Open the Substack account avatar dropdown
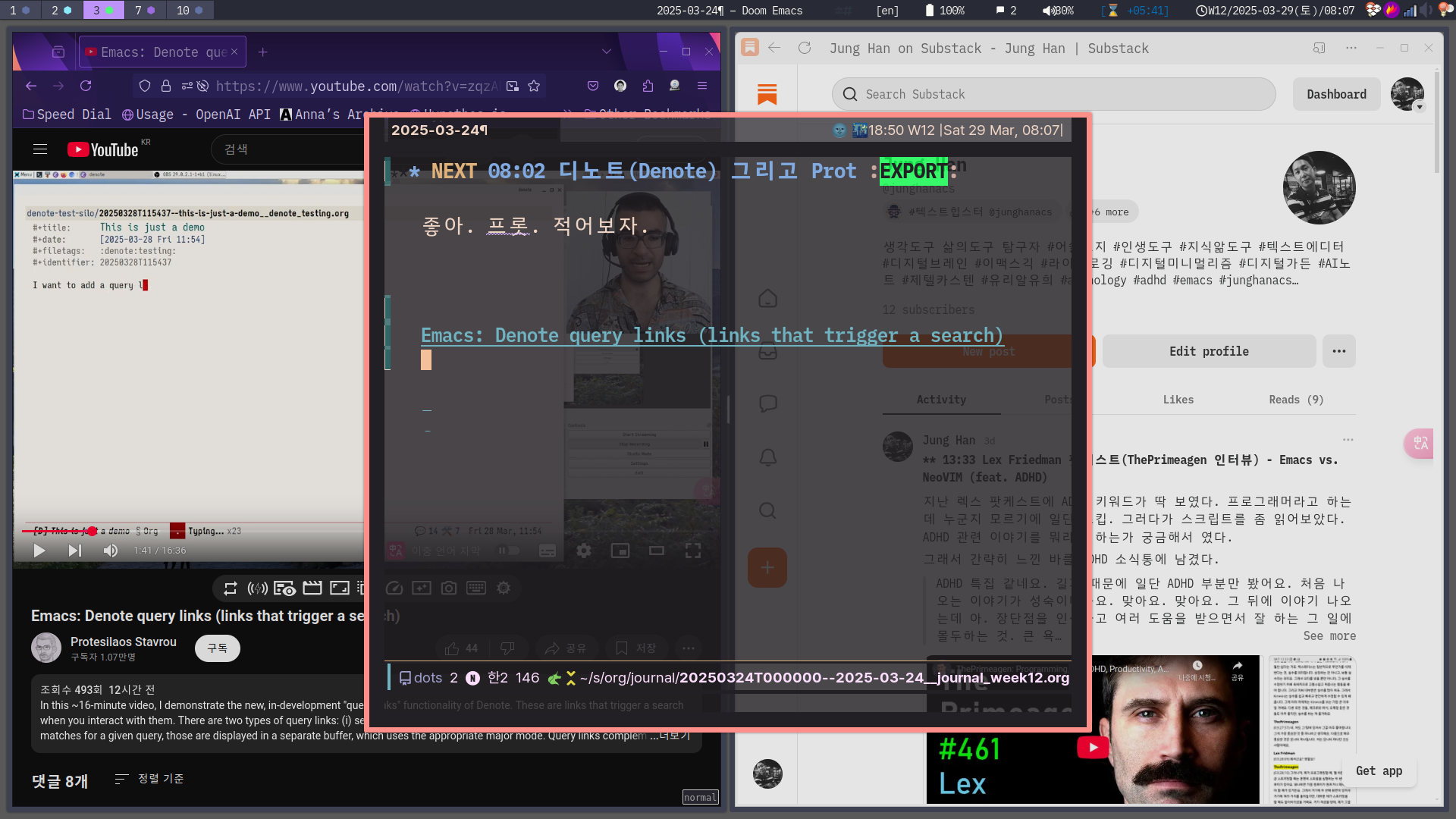Viewport: 1456px width, 819px height. pos(1407,94)
